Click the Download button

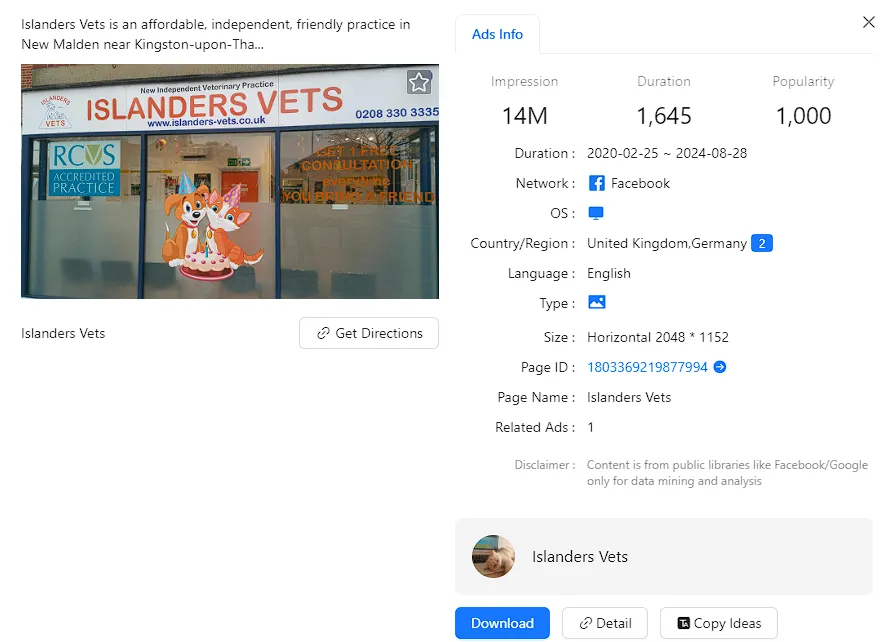point(502,623)
